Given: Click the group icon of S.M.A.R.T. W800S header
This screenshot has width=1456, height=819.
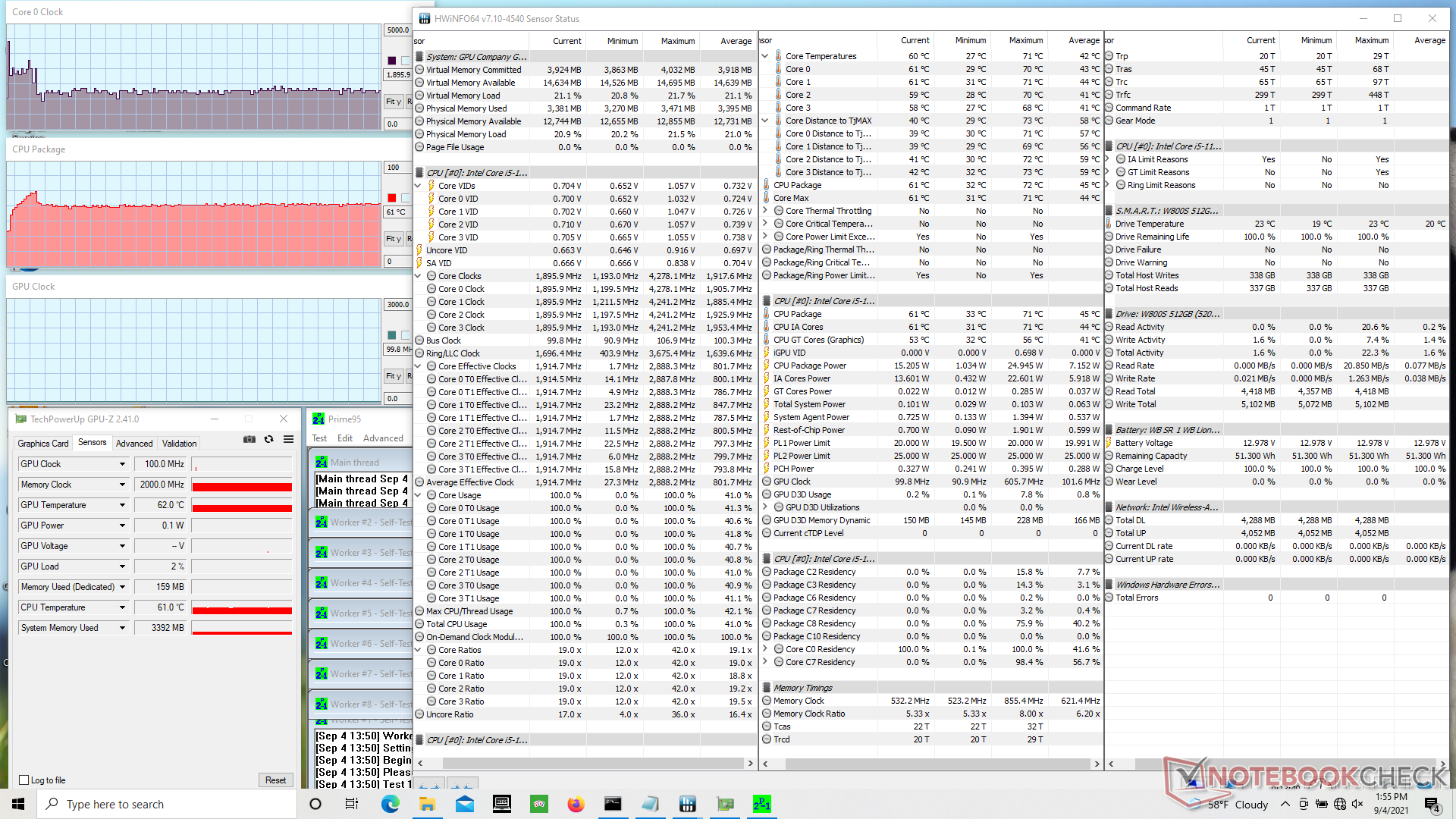Looking at the screenshot, I should pos(1109,211).
